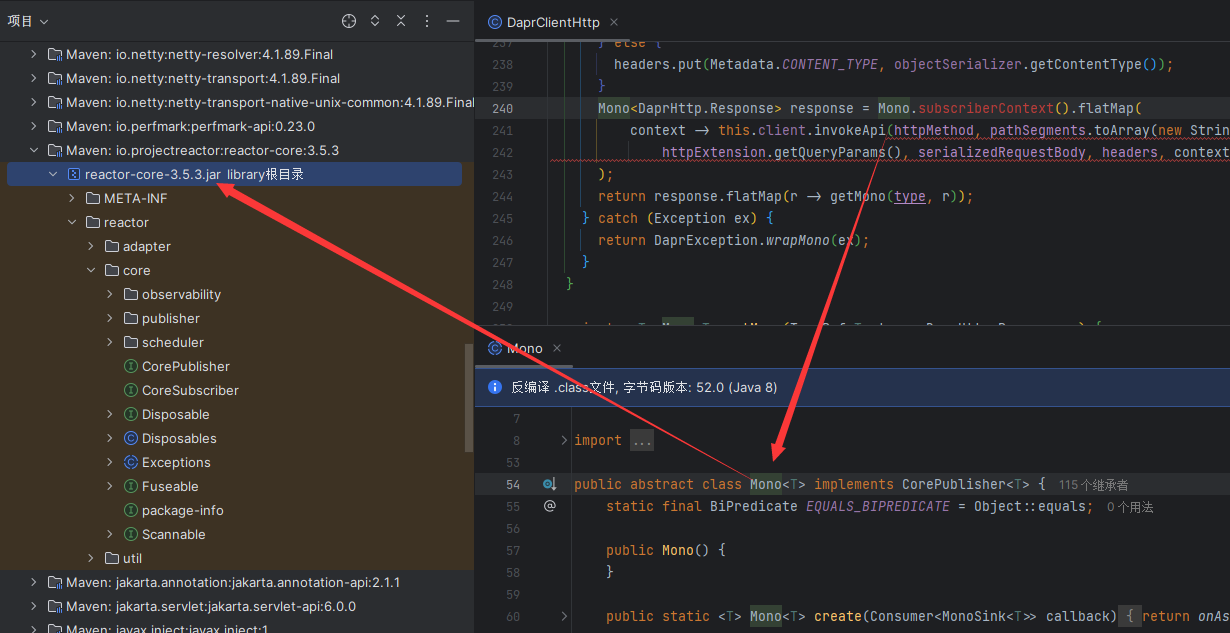Click the Exceptions class icon

pyautogui.click(x=130, y=462)
